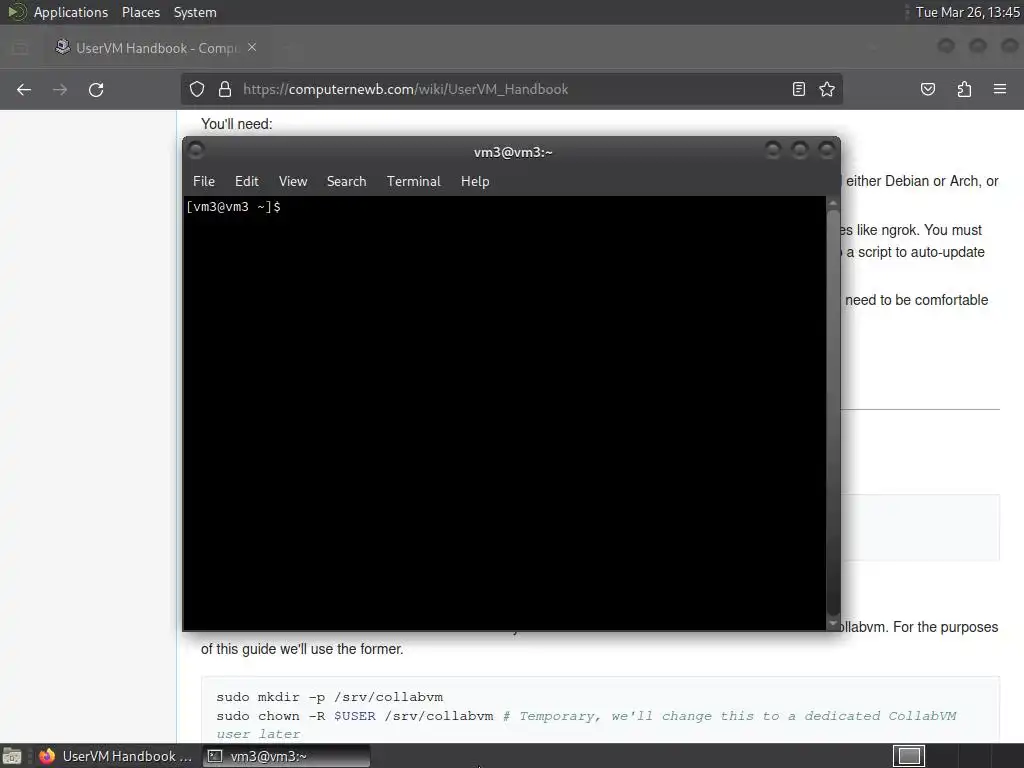Open tracking protection shield icon
Image resolution: width=1024 pixels, height=768 pixels.
click(x=197, y=89)
